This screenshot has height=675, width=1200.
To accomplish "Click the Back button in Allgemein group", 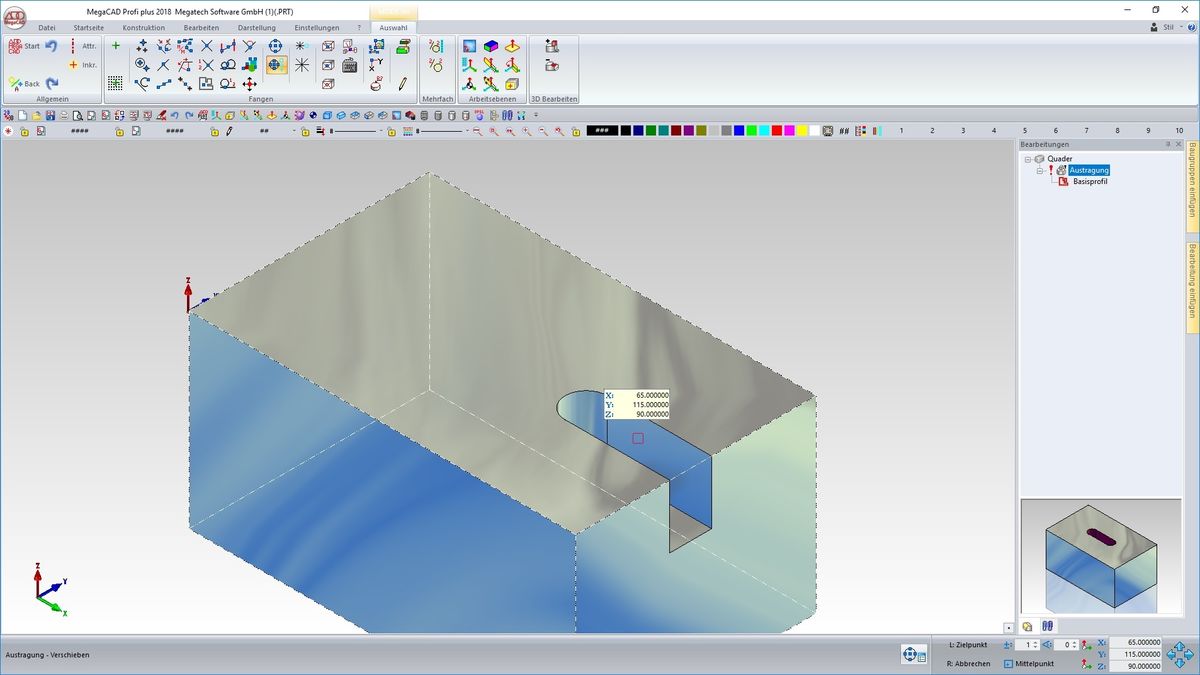I will pos(24,83).
